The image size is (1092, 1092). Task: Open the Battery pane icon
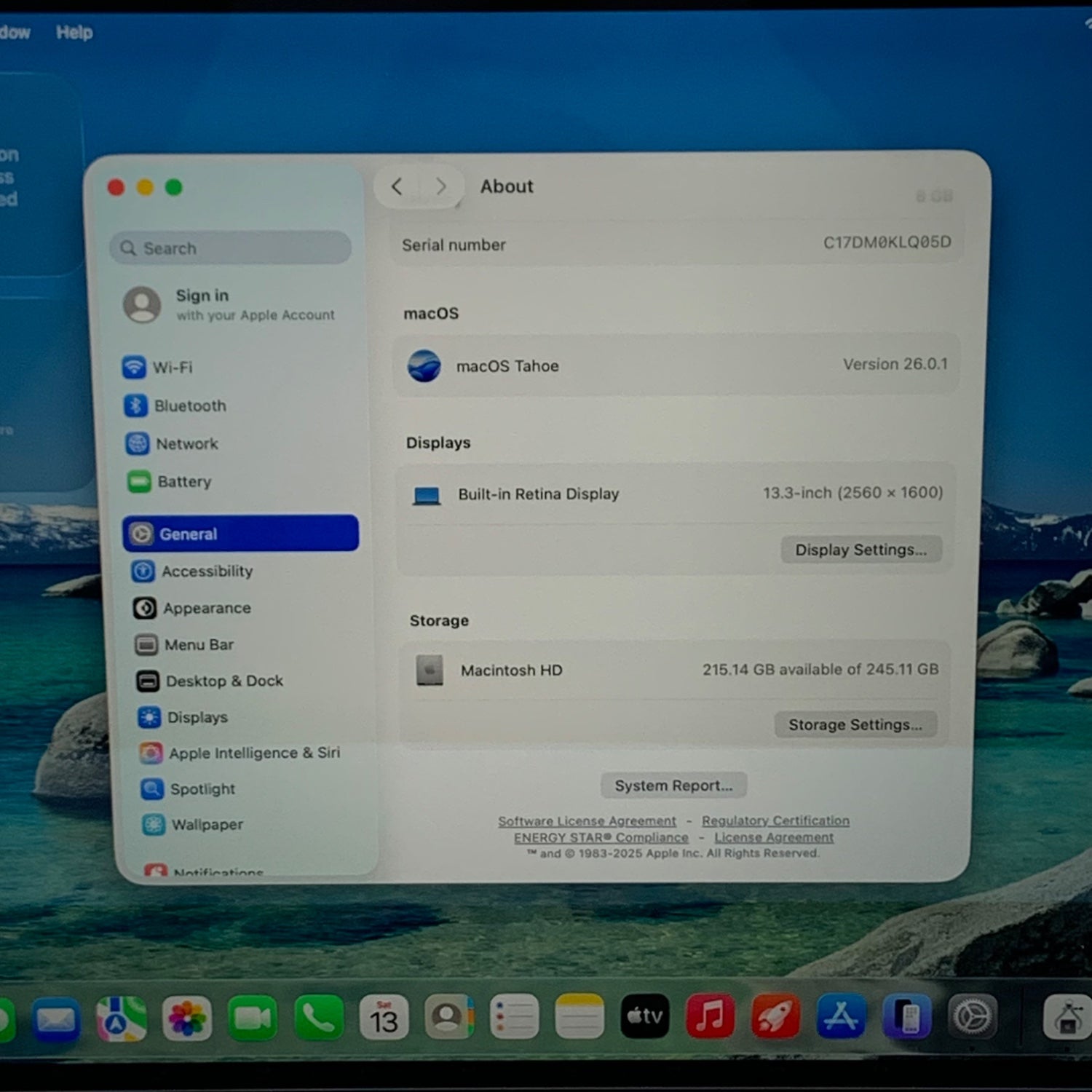click(139, 481)
